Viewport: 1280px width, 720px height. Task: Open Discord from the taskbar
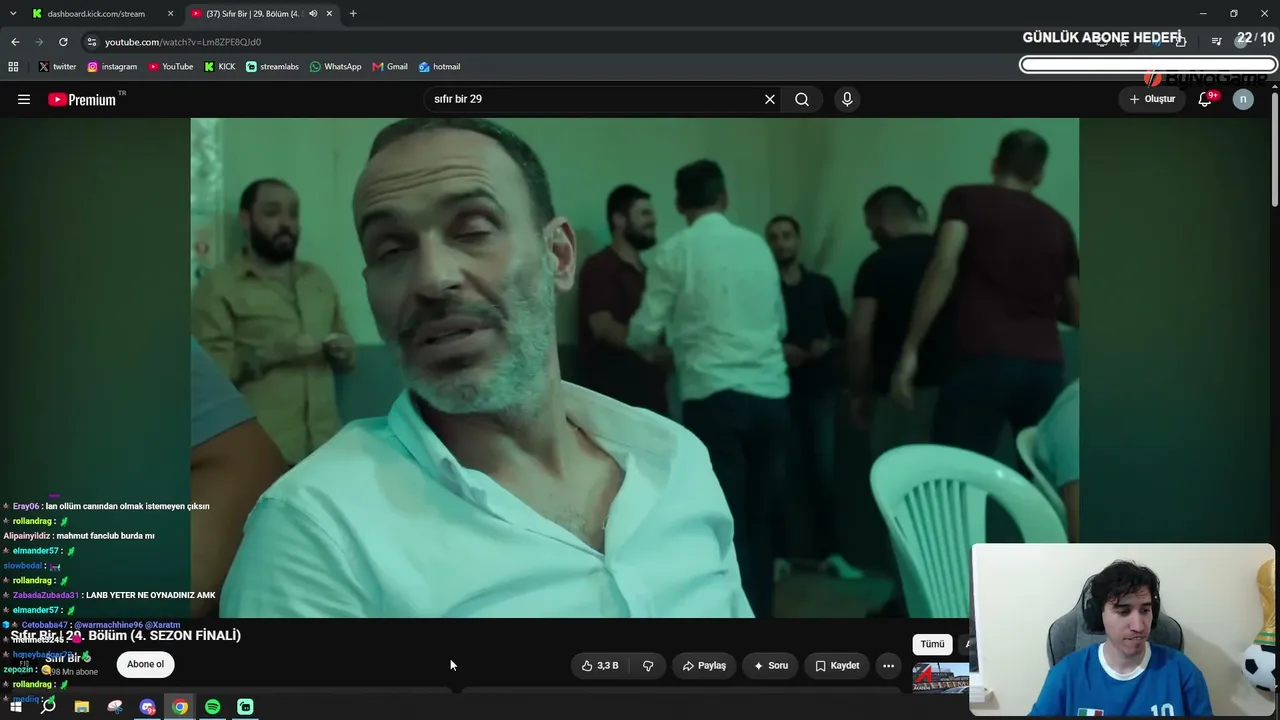(148, 707)
